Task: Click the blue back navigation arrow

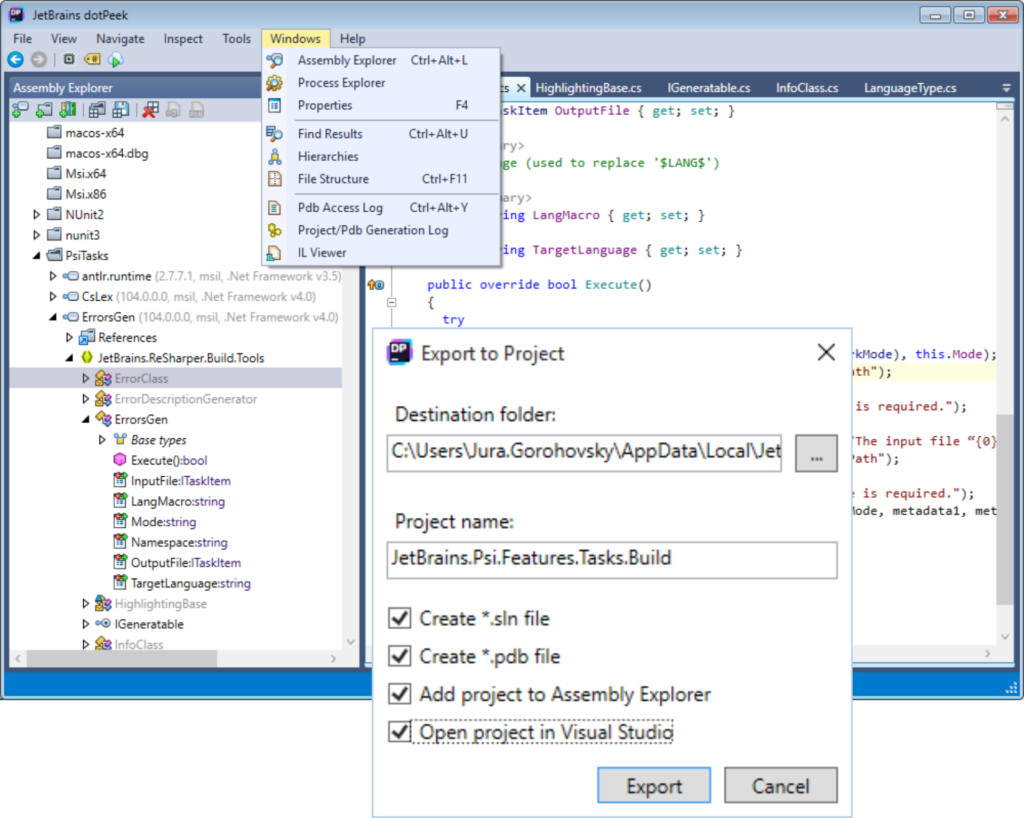Action: tap(16, 60)
